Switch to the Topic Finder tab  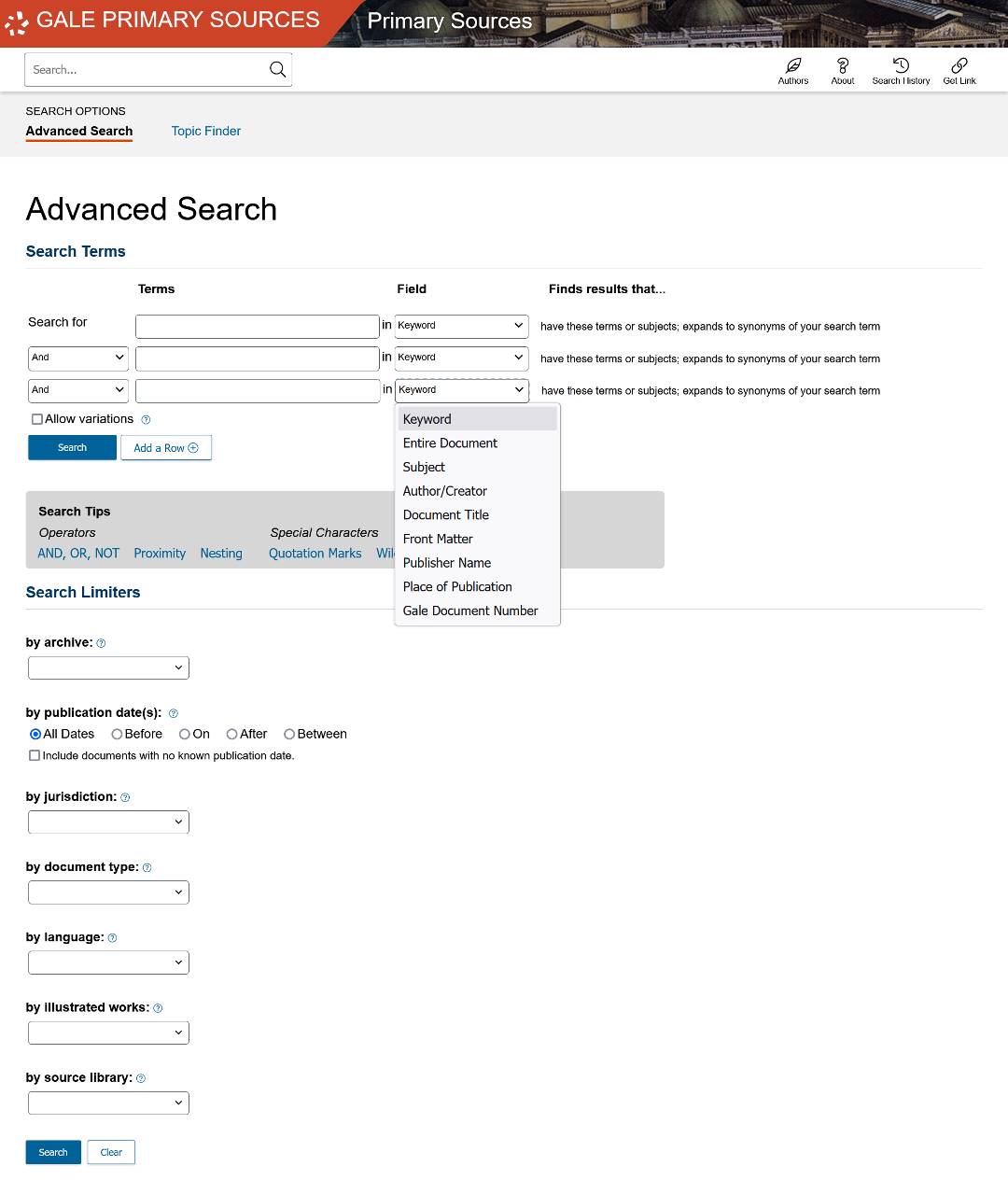206,132
